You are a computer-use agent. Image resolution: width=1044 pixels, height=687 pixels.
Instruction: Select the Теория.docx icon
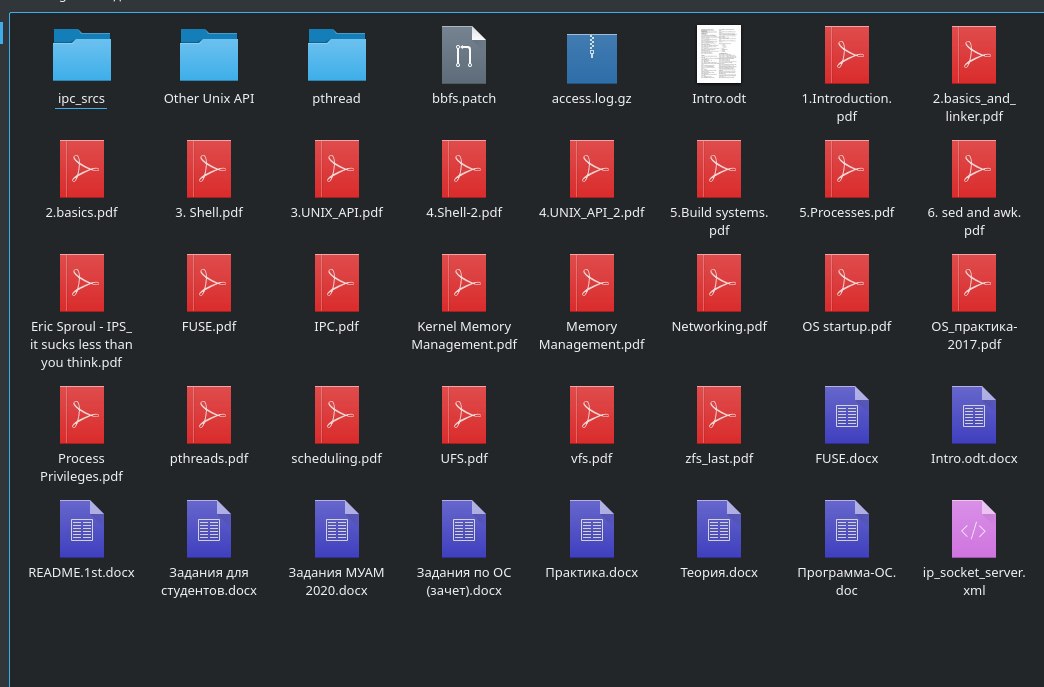(x=719, y=529)
